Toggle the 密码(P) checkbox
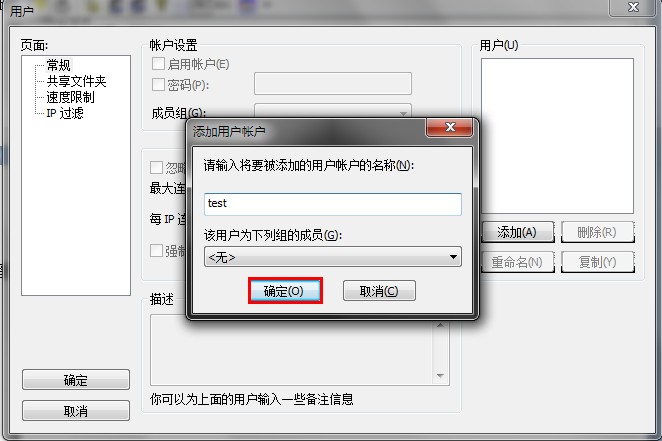Image resolution: width=662 pixels, height=441 pixels. click(x=158, y=84)
